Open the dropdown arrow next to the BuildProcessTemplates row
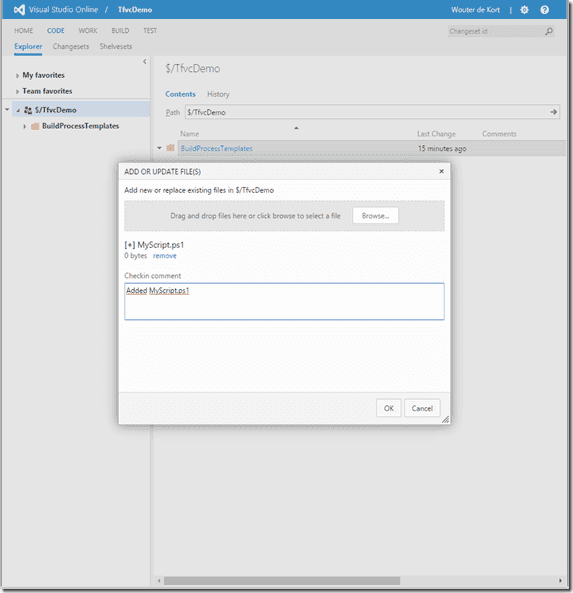Viewport: 573px width, 593px height. (x=159, y=148)
